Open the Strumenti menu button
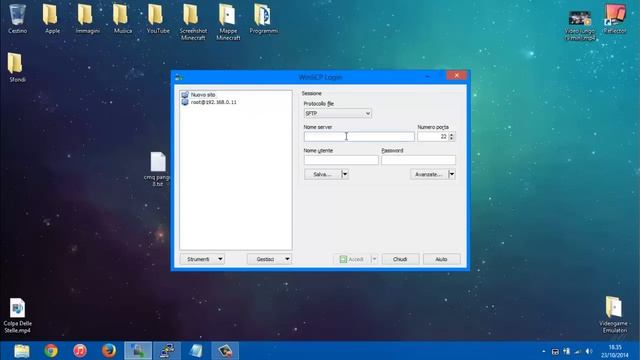The image size is (640, 360). [x=202, y=259]
